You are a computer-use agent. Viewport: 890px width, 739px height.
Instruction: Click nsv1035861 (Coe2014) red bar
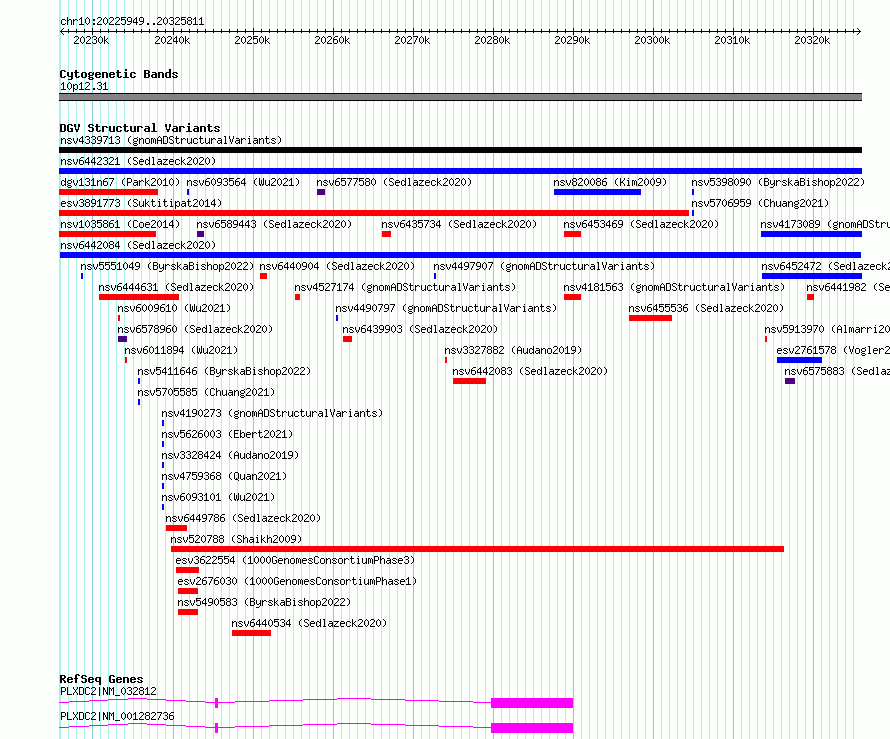click(x=107, y=234)
